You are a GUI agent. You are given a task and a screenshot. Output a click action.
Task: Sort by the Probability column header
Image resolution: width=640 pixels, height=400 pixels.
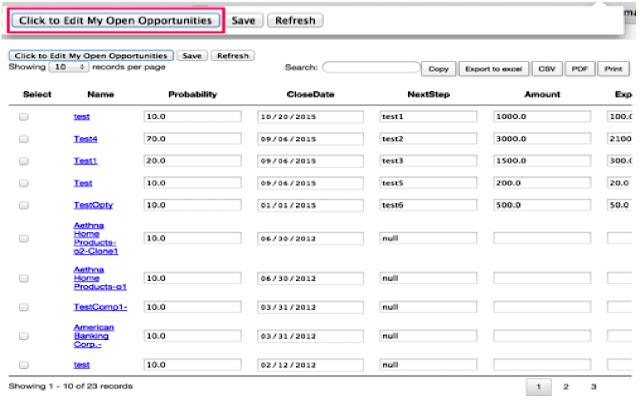pyautogui.click(x=193, y=94)
